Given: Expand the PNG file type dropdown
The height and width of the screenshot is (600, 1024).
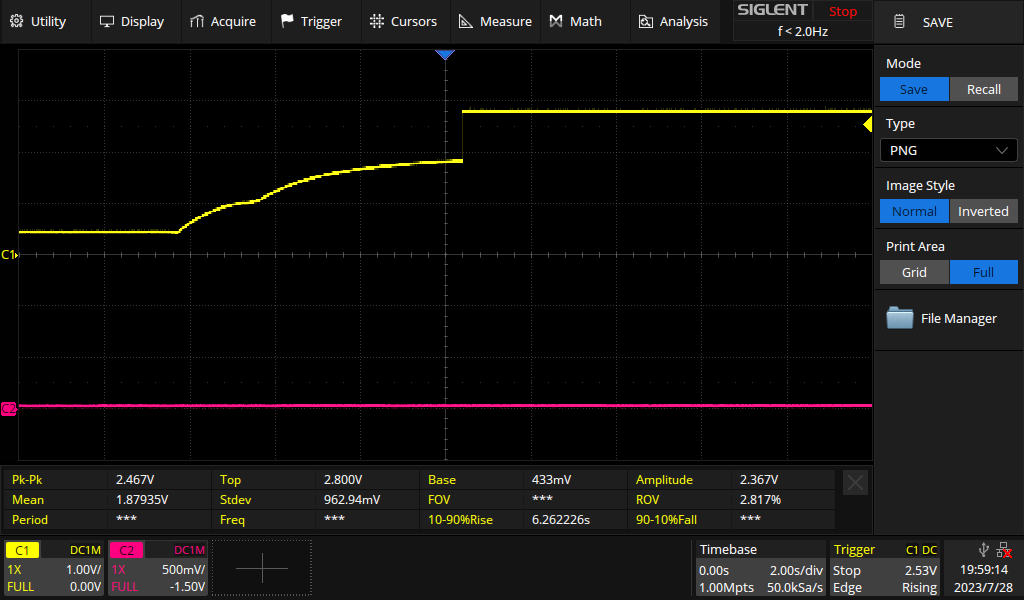Looking at the screenshot, I should click(x=948, y=150).
